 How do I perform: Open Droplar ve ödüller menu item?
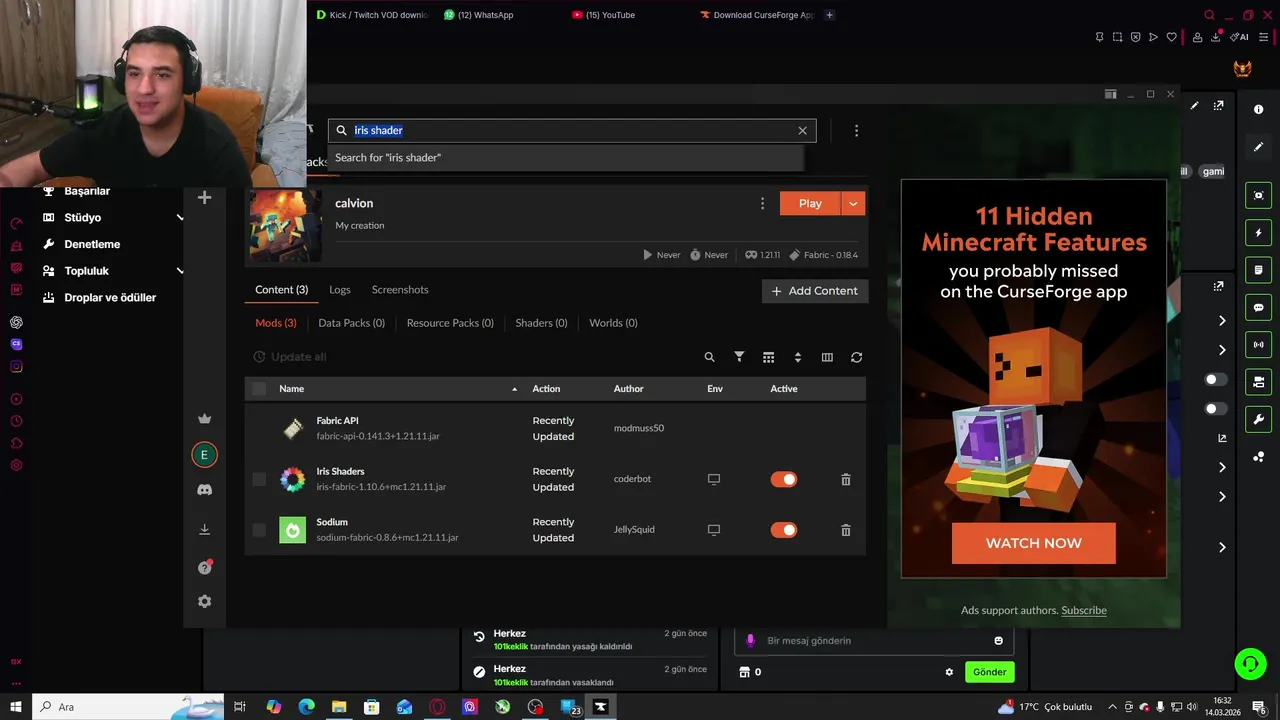click(110, 298)
